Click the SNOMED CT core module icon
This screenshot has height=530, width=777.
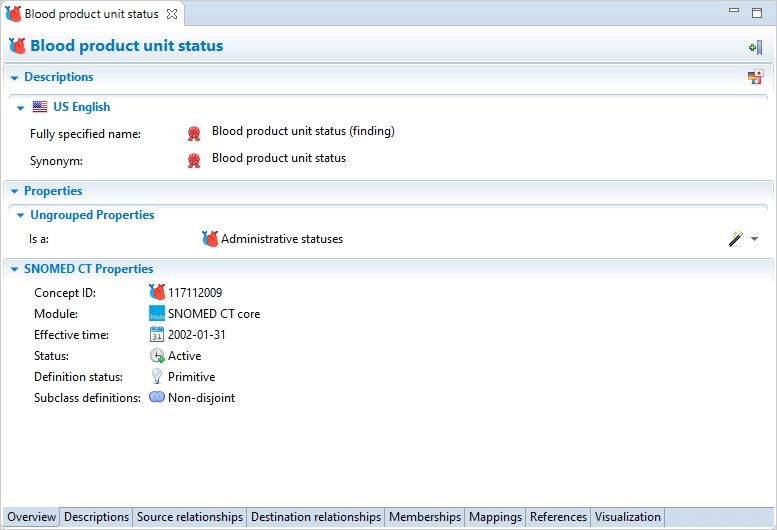(157, 314)
